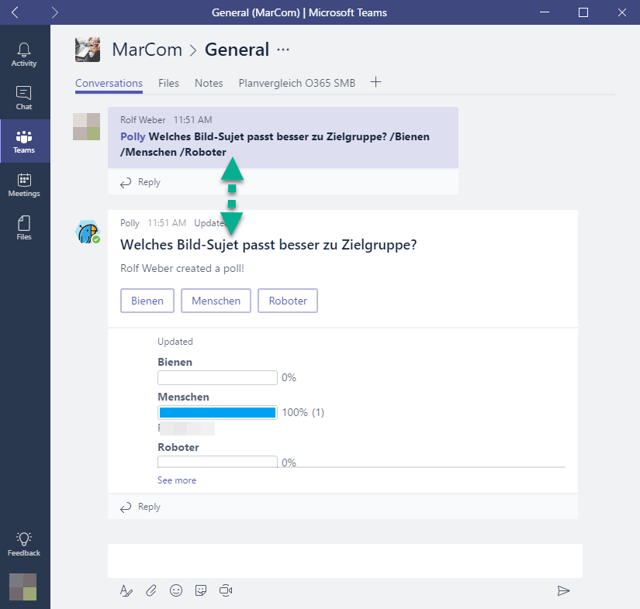Open the Planvergleich O365 SMB tab
Image resolution: width=640 pixels, height=609 pixels.
point(296,83)
